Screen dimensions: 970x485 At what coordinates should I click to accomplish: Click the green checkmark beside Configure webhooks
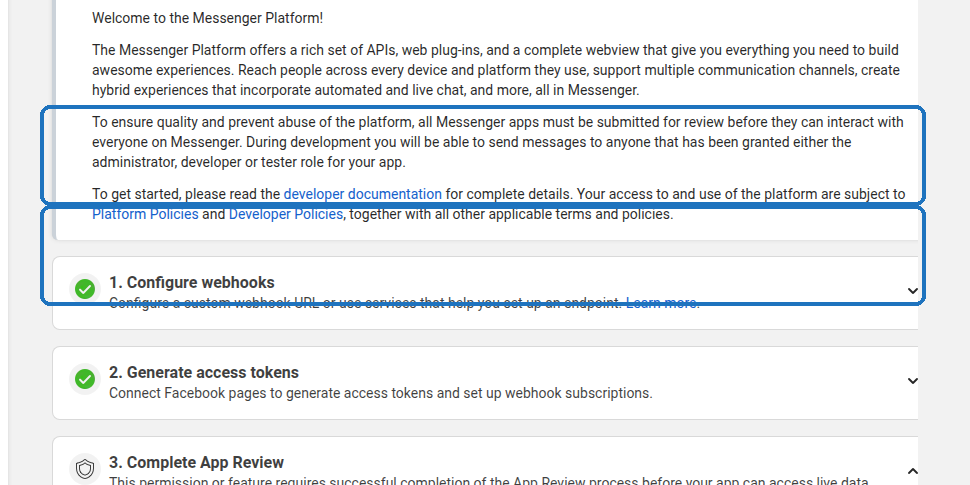click(x=85, y=289)
